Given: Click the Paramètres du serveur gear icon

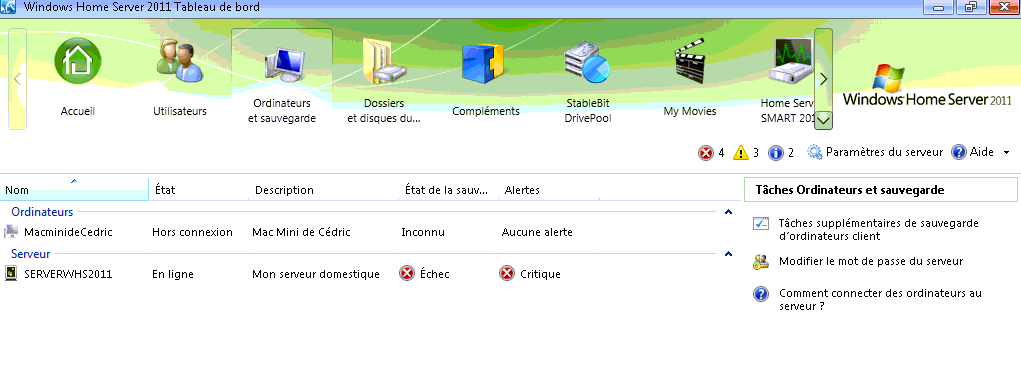Looking at the screenshot, I should tap(815, 152).
